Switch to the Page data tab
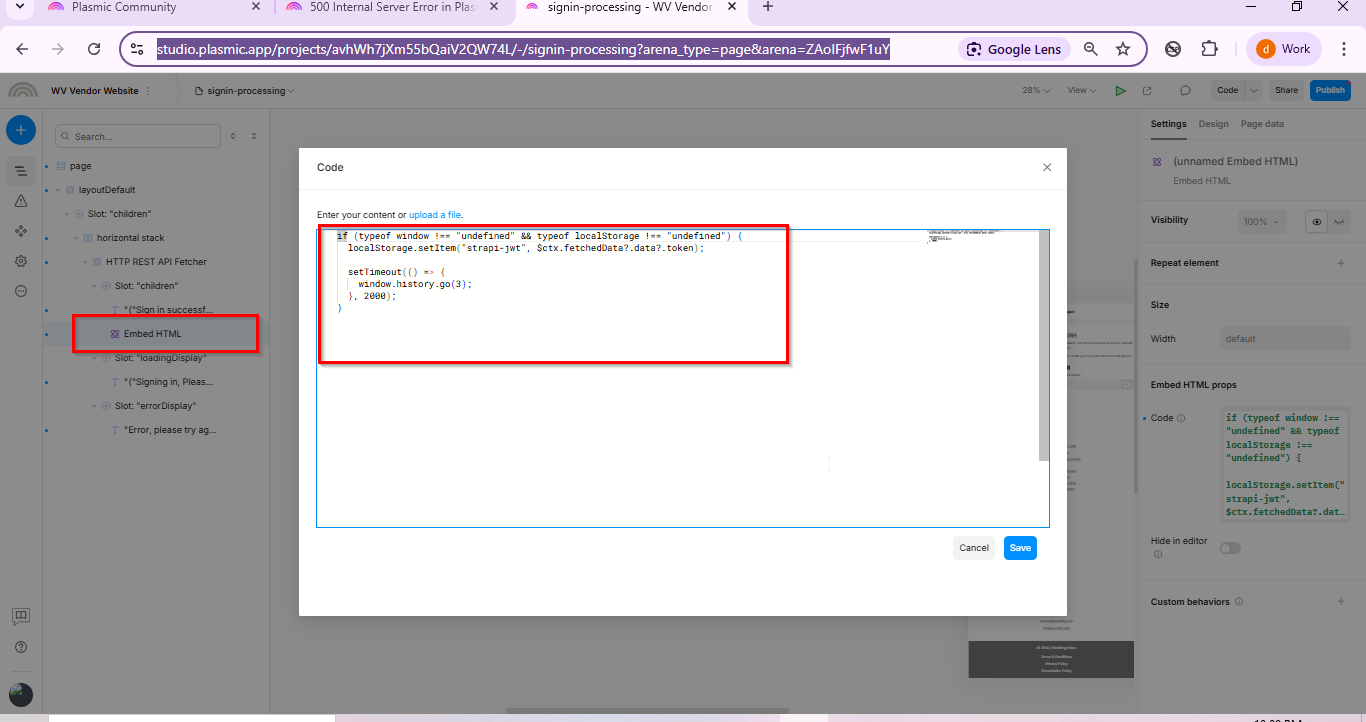The height and width of the screenshot is (722, 1366). pyautogui.click(x=1262, y=124)
